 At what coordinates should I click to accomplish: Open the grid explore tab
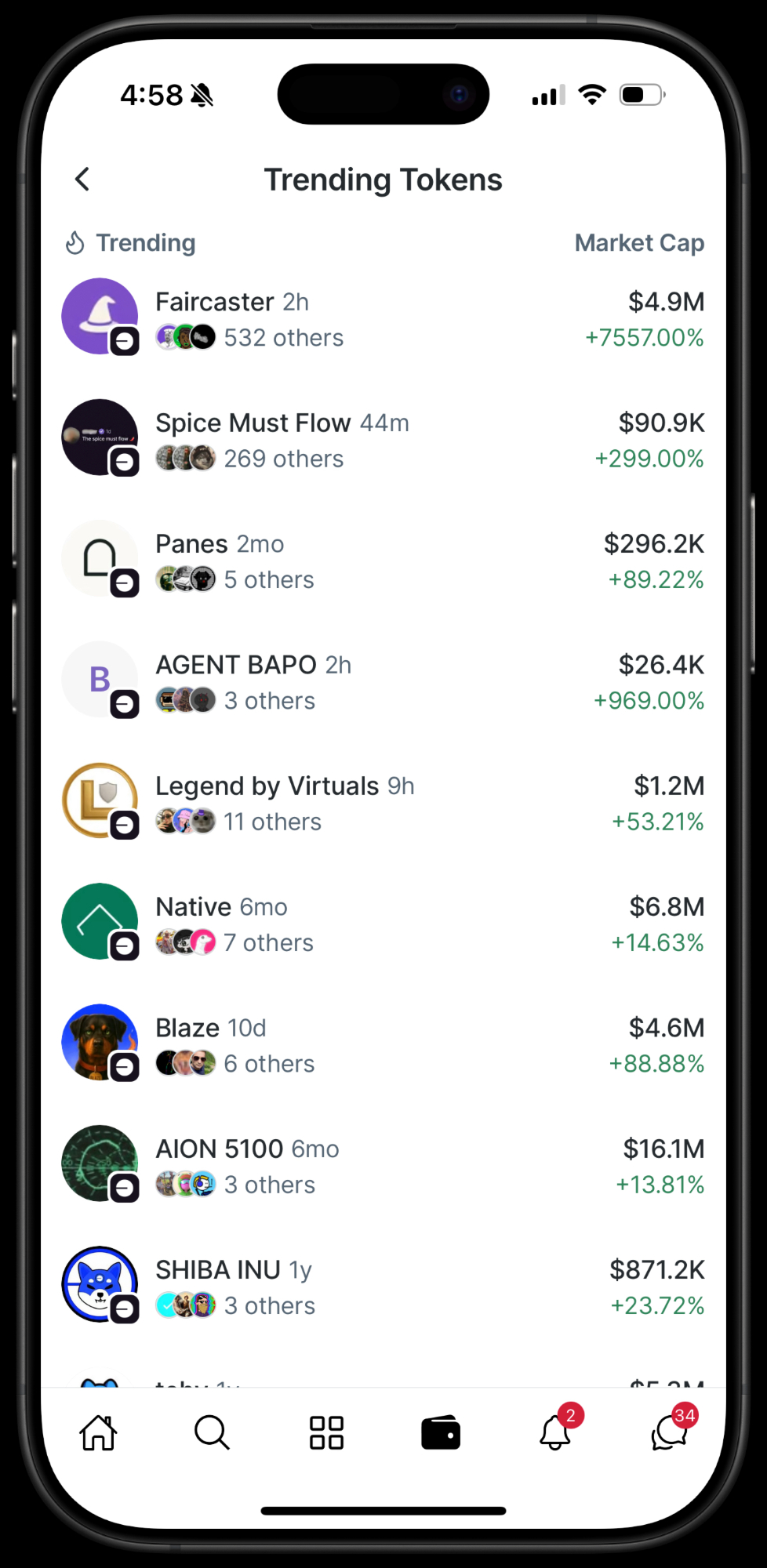326,1432
